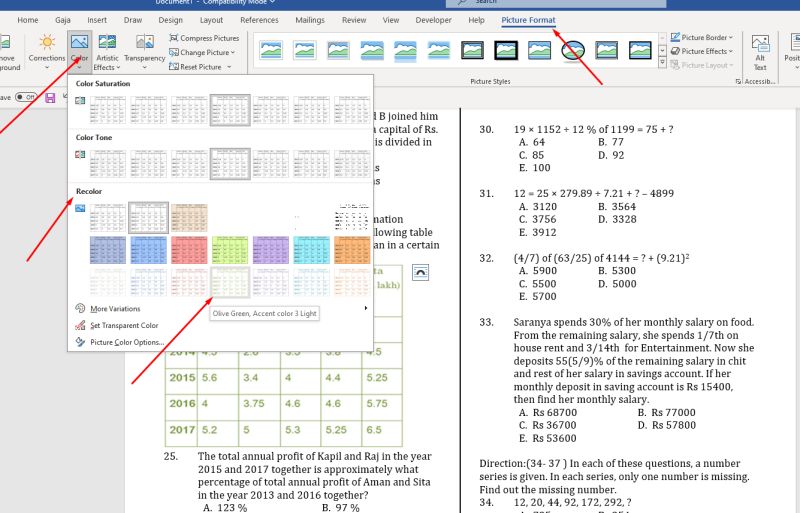
Task: Select the black and white recolor thumbnail
Action: point(352,217)
